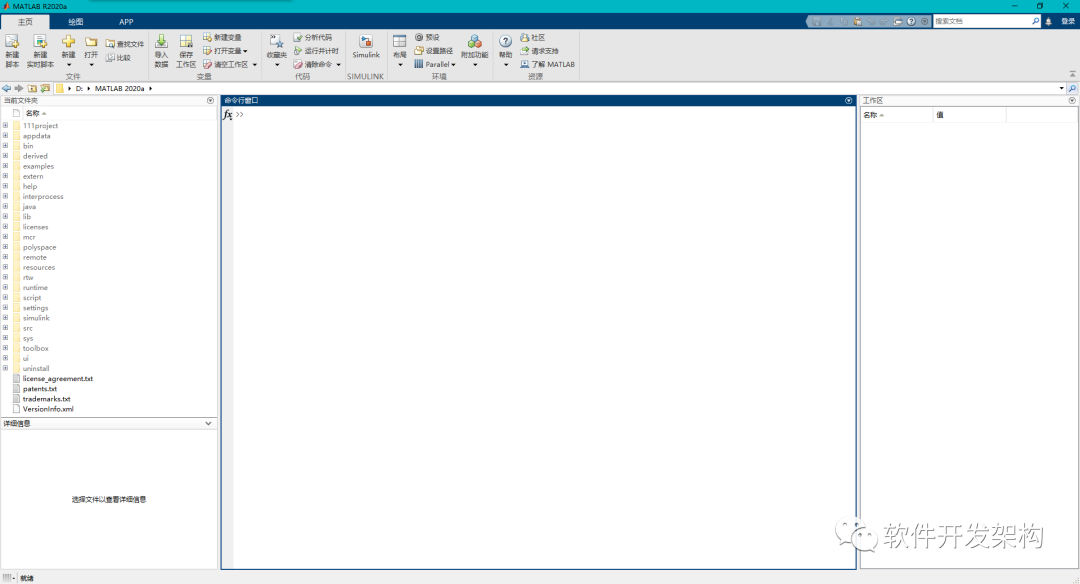Go back in folder history
Image resolution: width=1080 pixels, height=584 pixels.
click(x=6, y=88)
